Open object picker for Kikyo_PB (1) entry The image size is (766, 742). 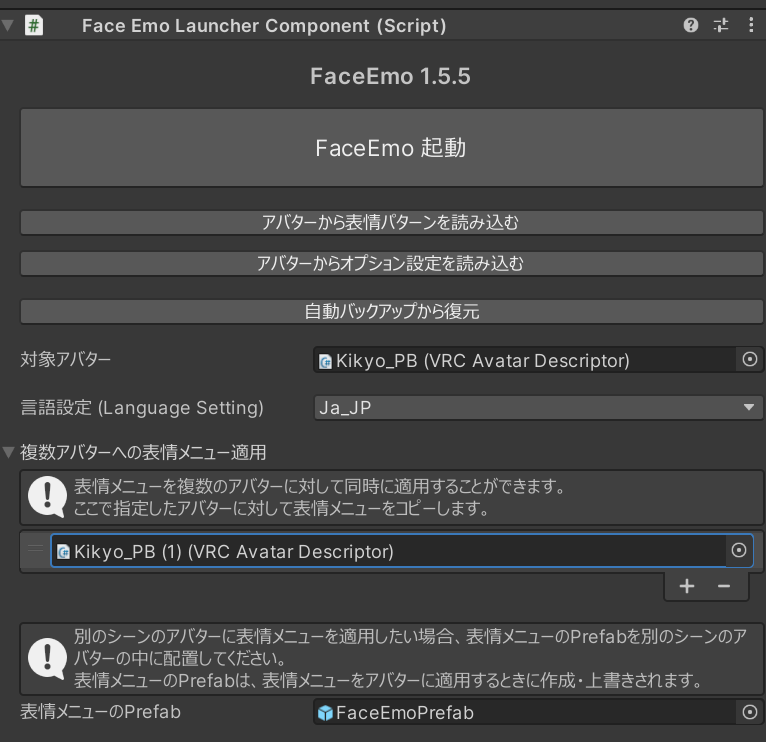[x=739, y=551]
